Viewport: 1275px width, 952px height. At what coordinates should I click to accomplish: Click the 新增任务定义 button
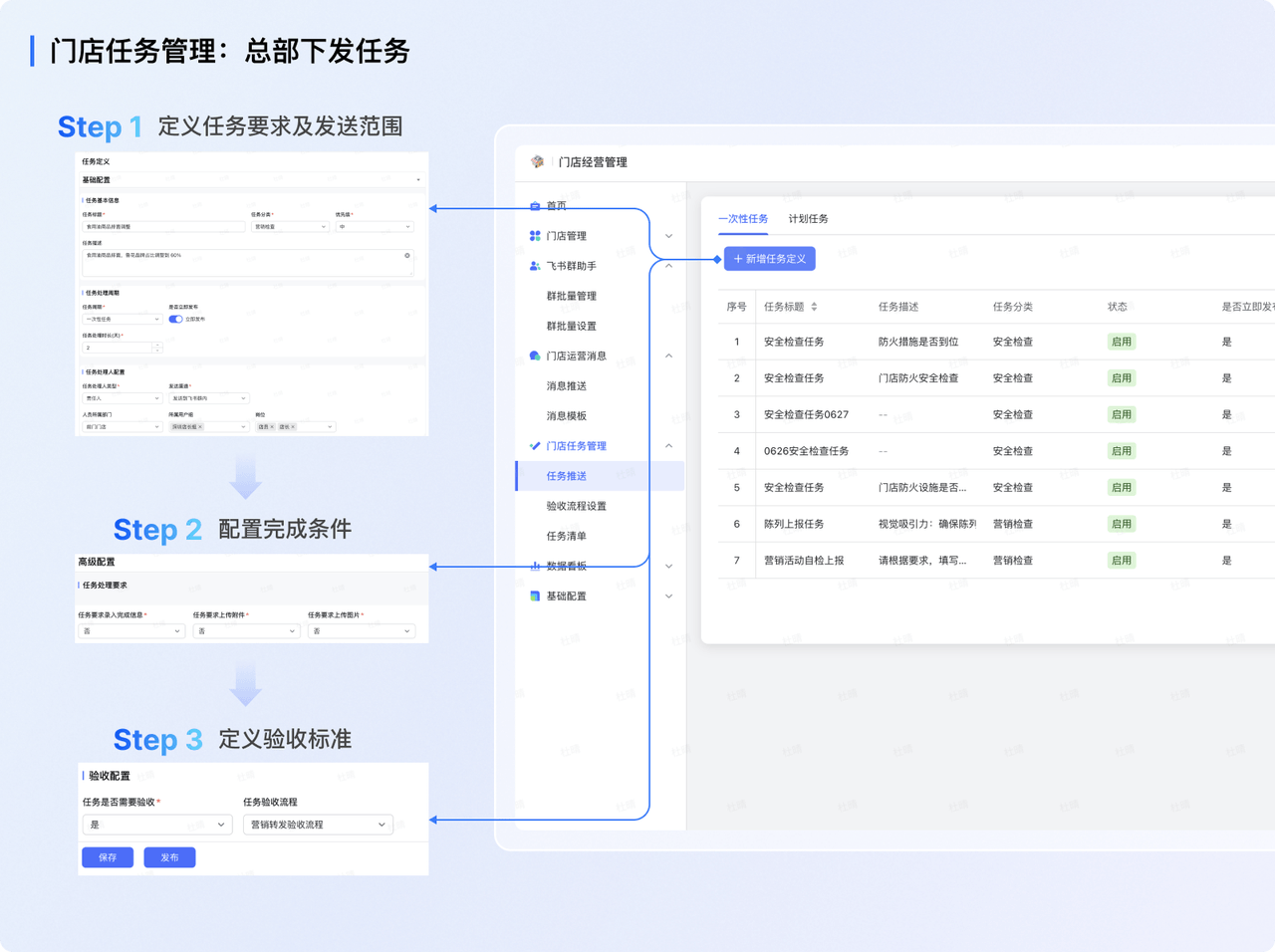click(x=770, y=259)
